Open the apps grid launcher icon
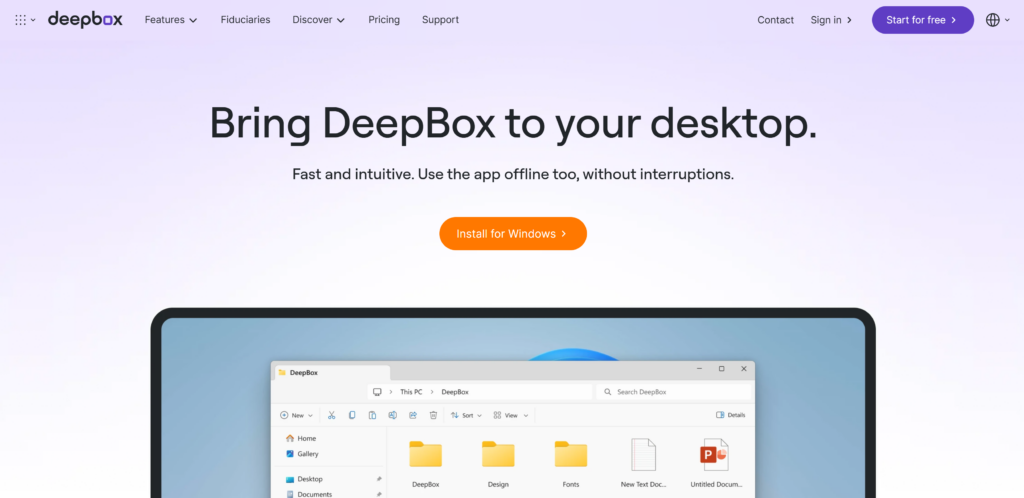1024x498 pixels. point(25,20)
